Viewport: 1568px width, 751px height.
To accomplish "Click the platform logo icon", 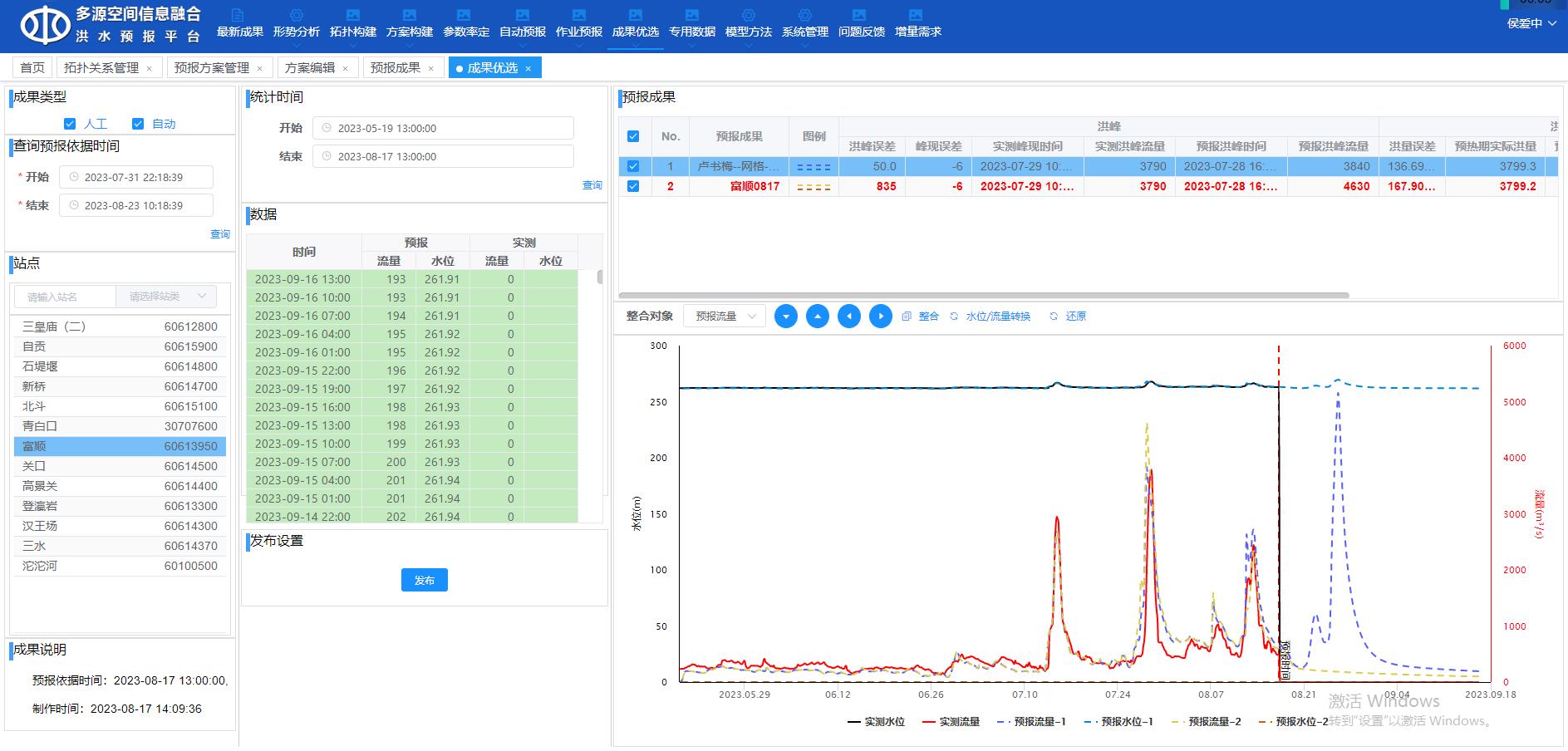I will coord(44,26).
